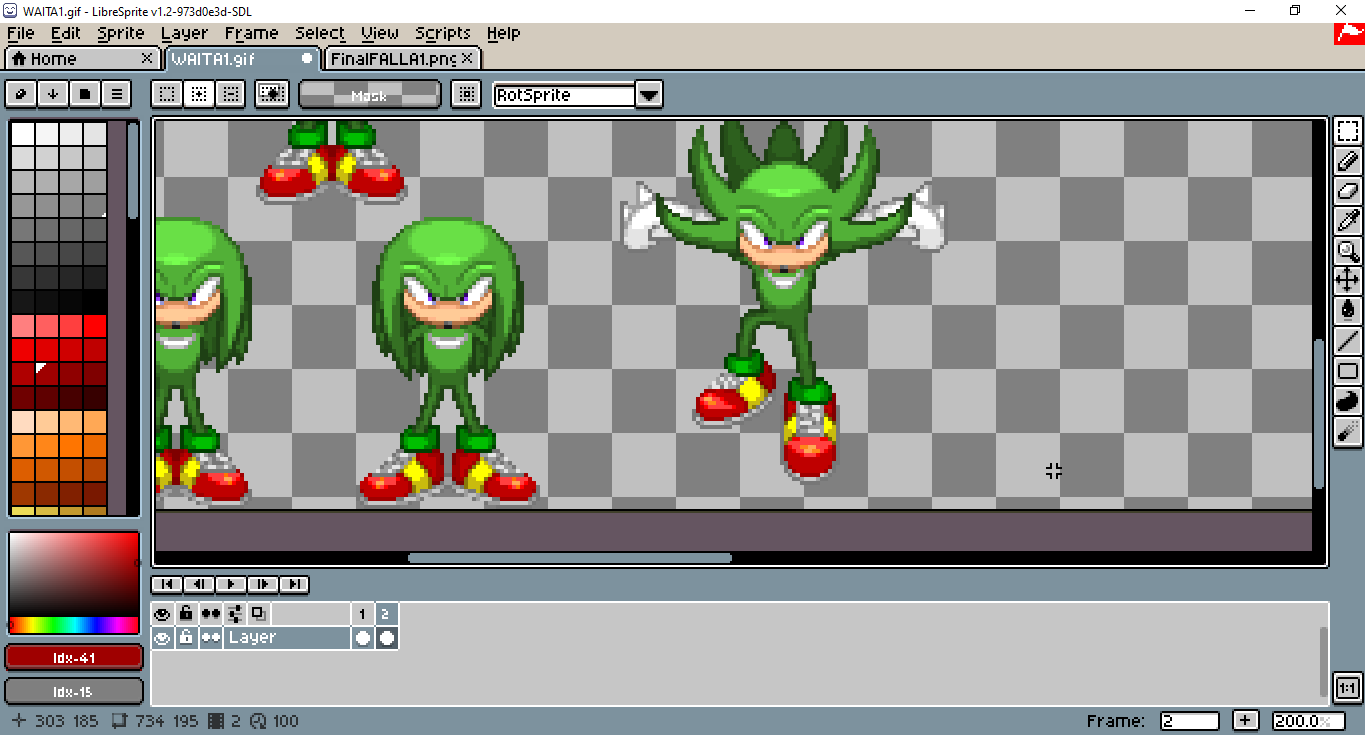Close the Home tab
The width and height of the screenshot is (1365, 735).
click(x=147, y=58)
